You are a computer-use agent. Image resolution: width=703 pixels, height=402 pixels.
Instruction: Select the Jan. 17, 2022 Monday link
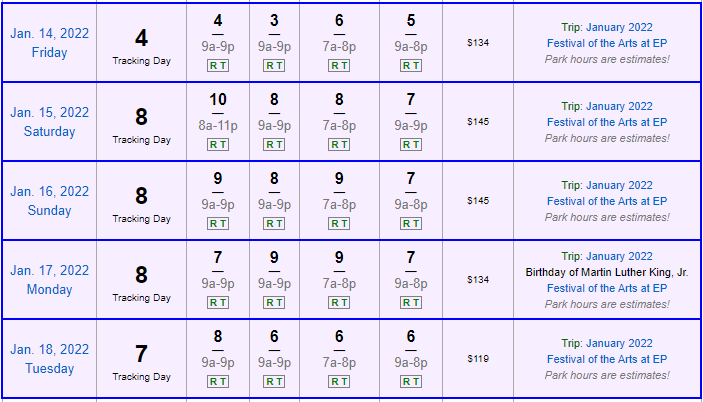(x=49, y=279)
